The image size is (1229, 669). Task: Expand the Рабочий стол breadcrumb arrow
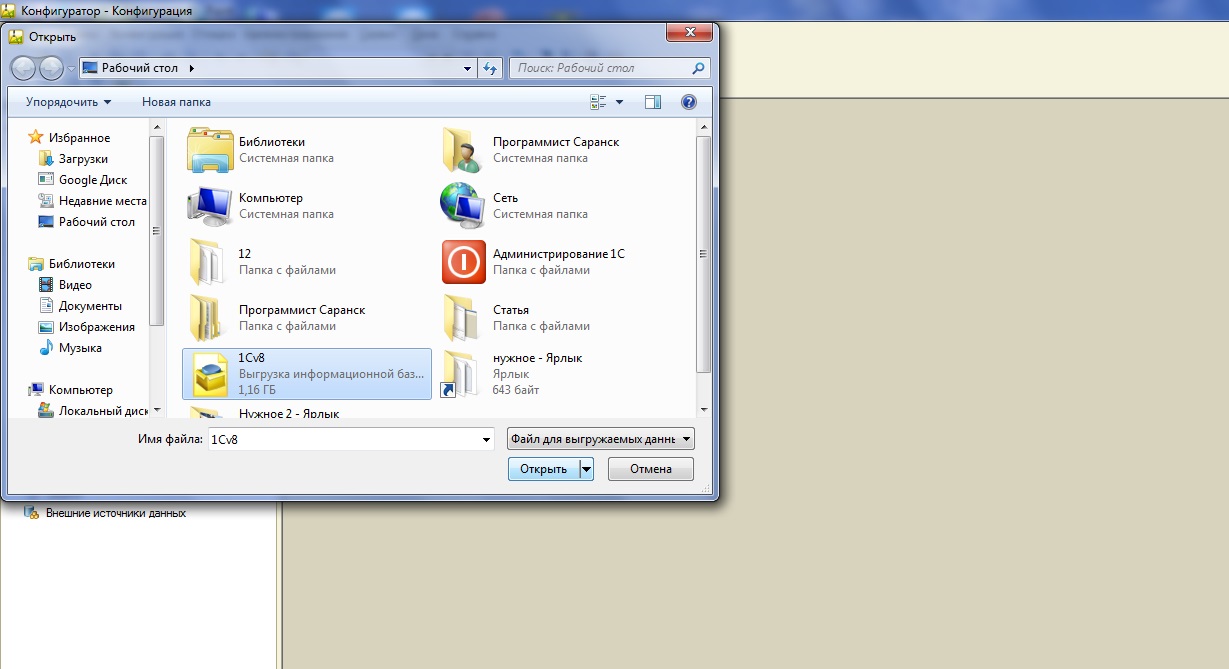[191, 68]
